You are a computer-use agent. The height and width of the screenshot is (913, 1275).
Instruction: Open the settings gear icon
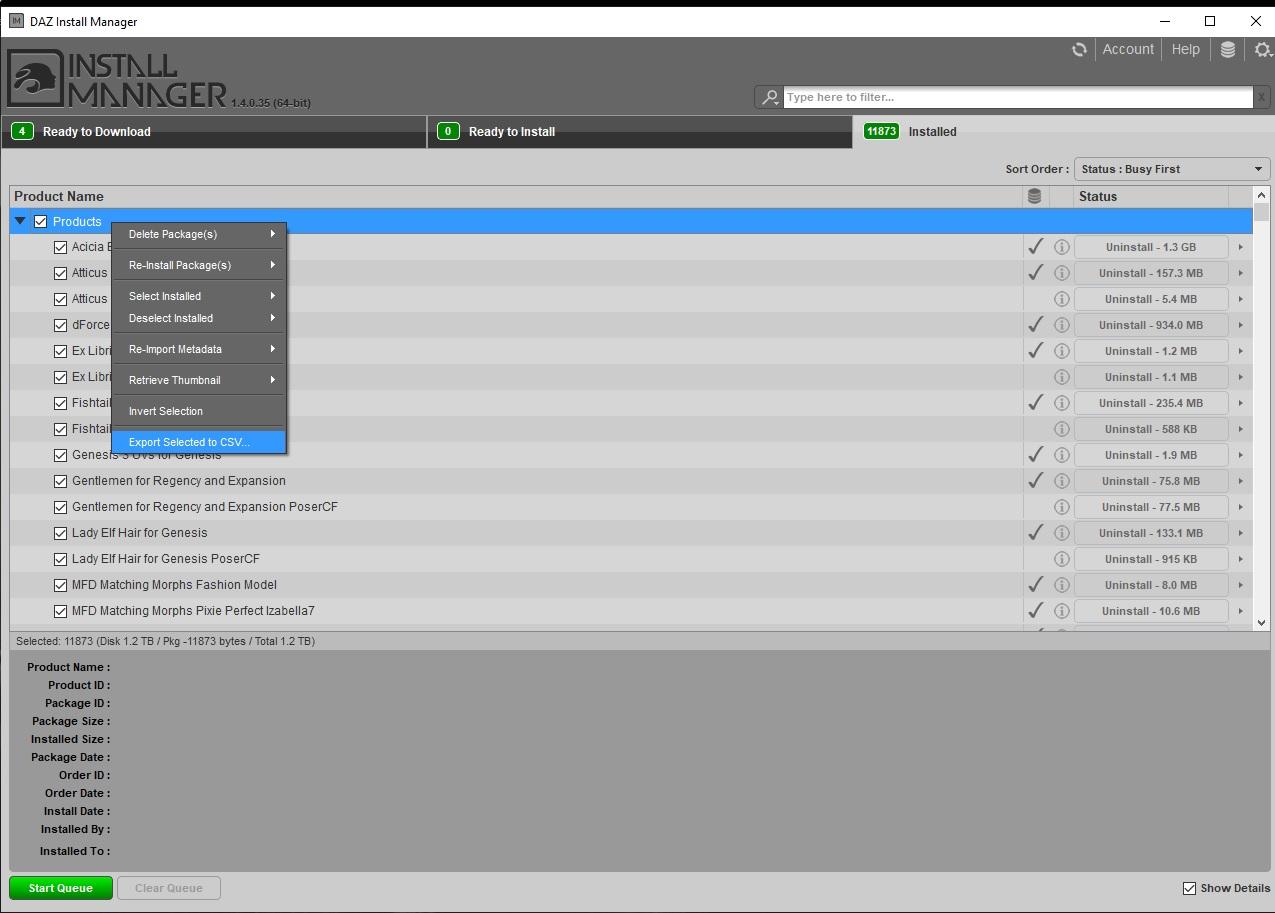(x=1263, y=49)
